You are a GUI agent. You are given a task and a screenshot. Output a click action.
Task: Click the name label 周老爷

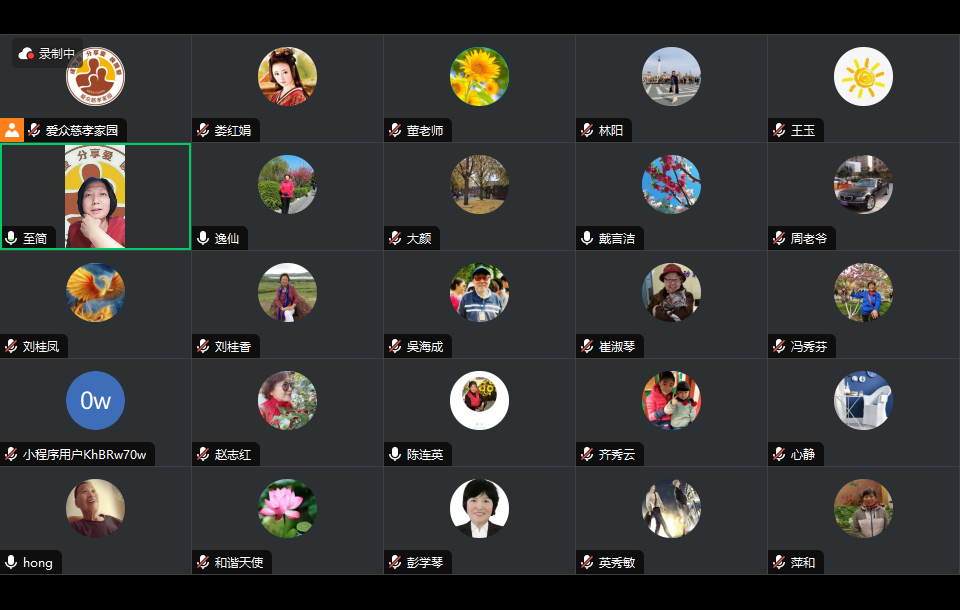pos(808,238)
